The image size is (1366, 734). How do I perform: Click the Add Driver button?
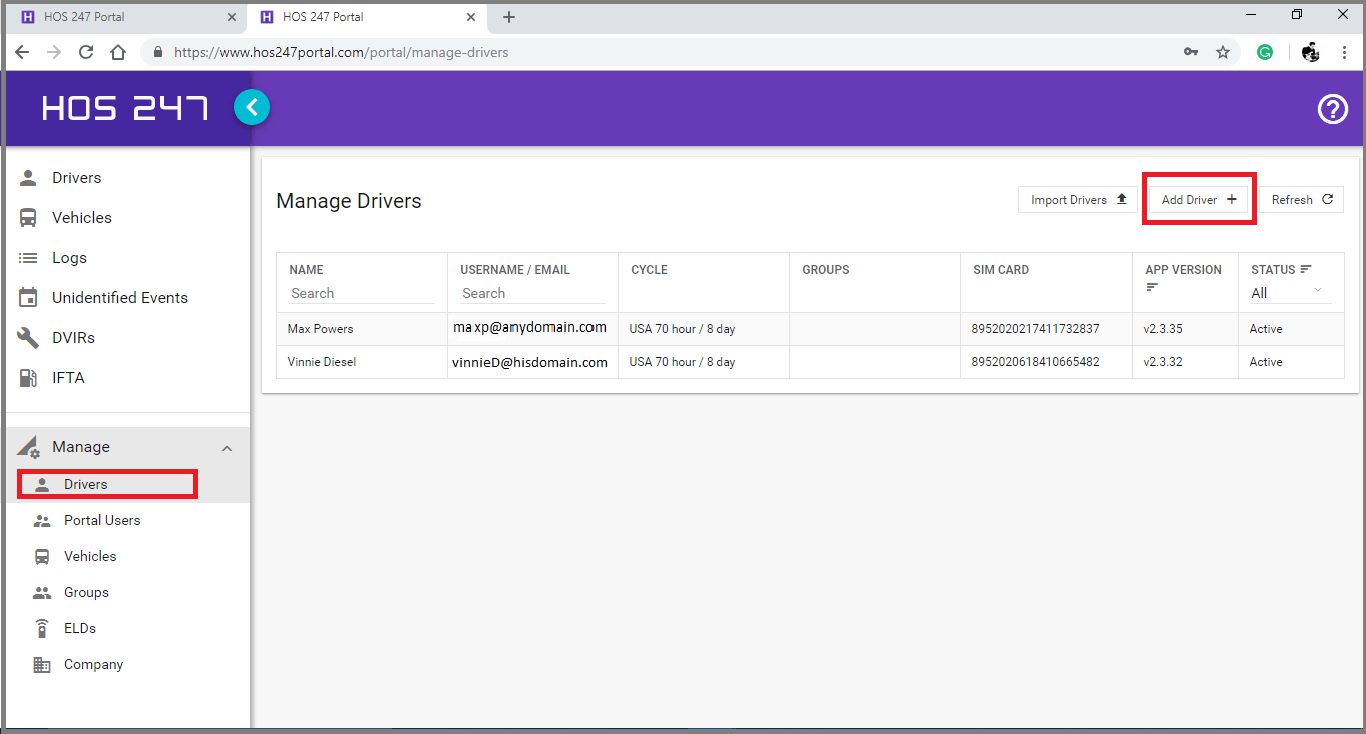click(x=1198, y=199)
